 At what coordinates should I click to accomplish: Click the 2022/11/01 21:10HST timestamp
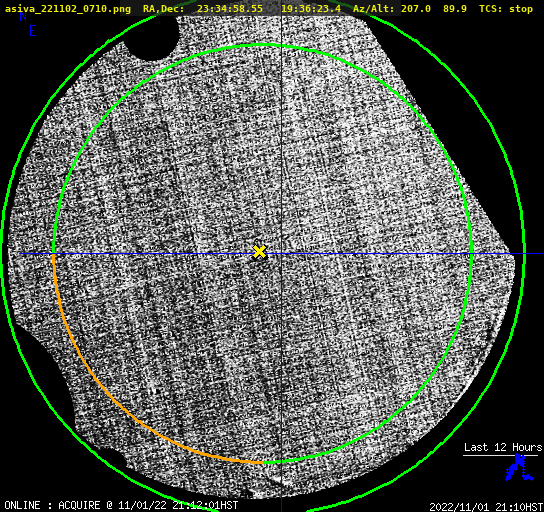coord(486,507)
